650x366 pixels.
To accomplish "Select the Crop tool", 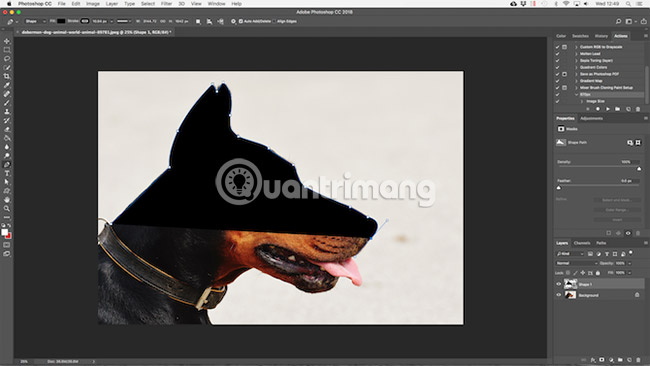I will tap(7, 76).
